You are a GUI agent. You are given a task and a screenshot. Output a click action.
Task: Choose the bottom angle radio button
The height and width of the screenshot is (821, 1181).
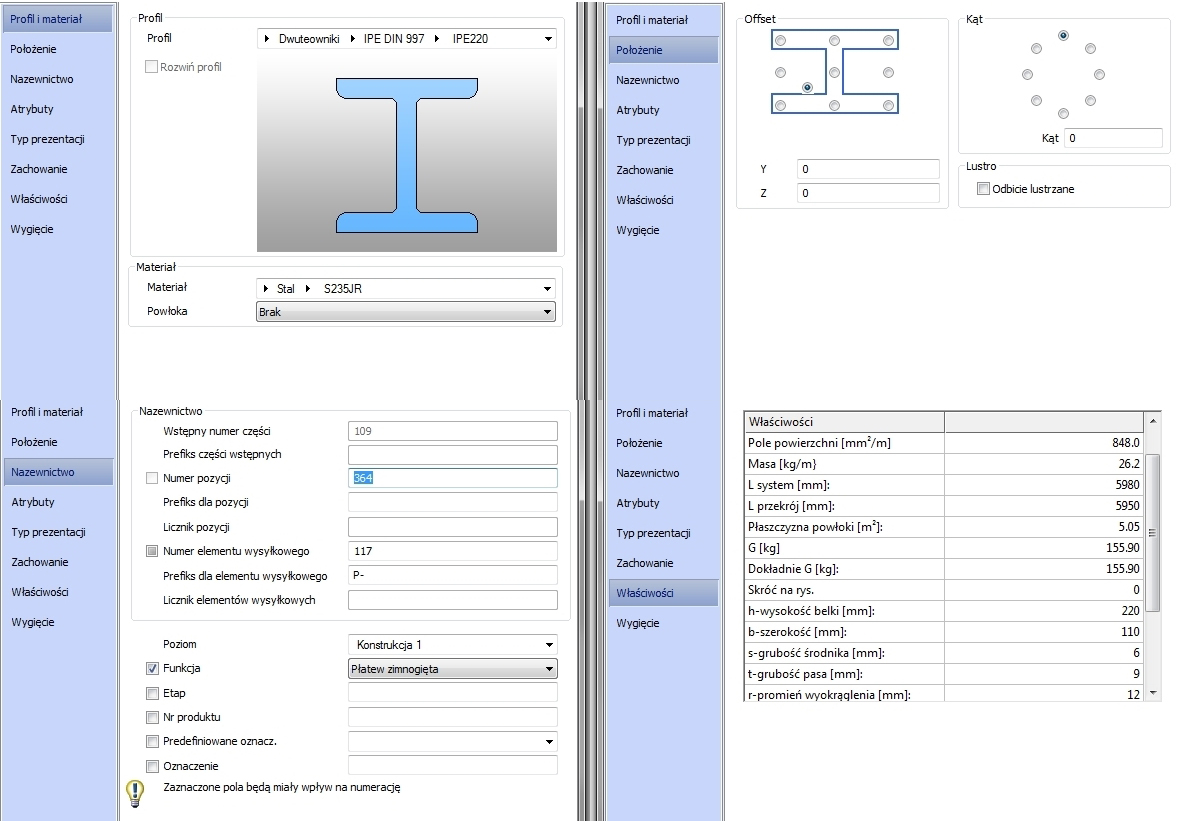(x=1063, y=114)
